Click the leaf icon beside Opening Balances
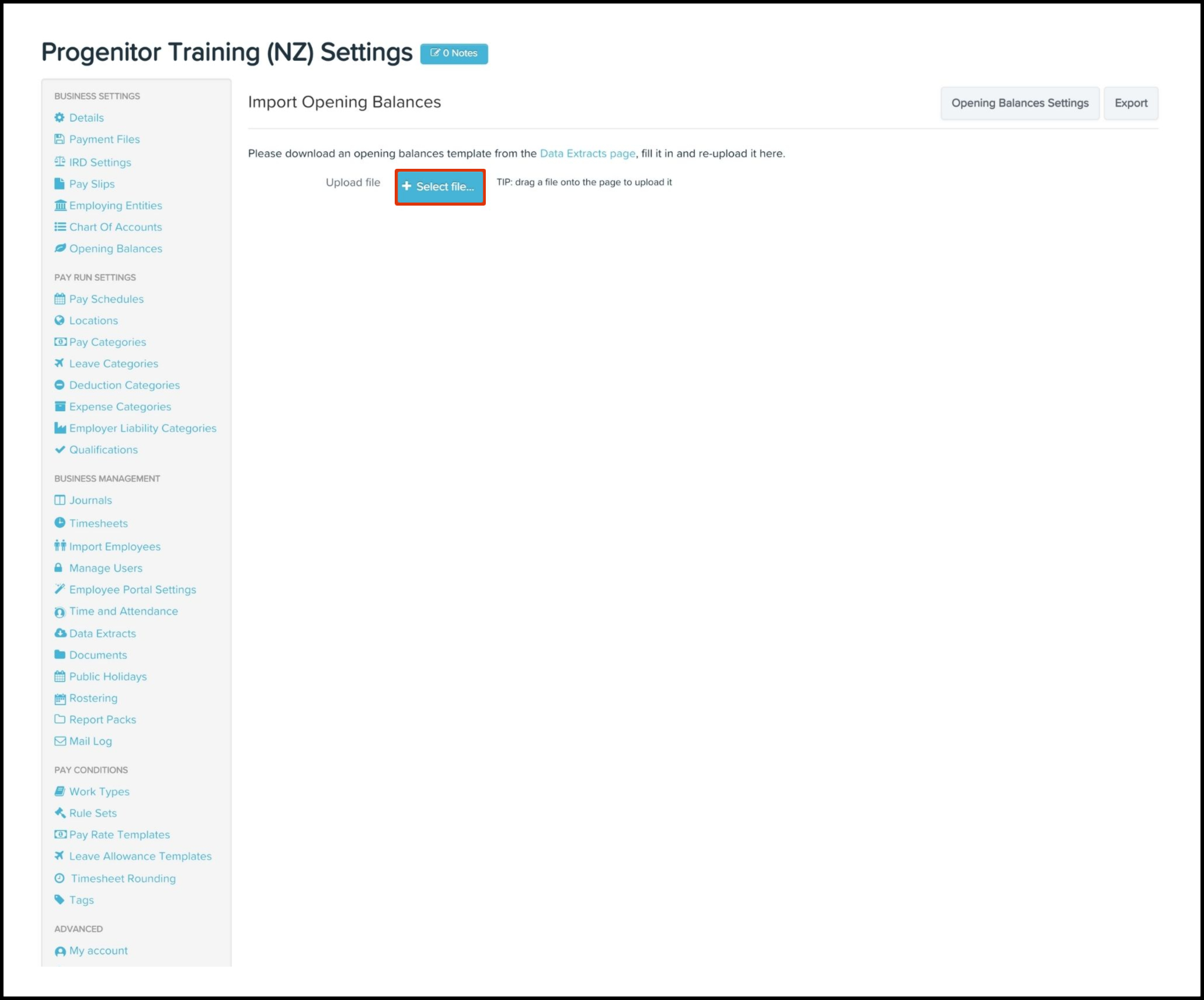 click(60, 248)
